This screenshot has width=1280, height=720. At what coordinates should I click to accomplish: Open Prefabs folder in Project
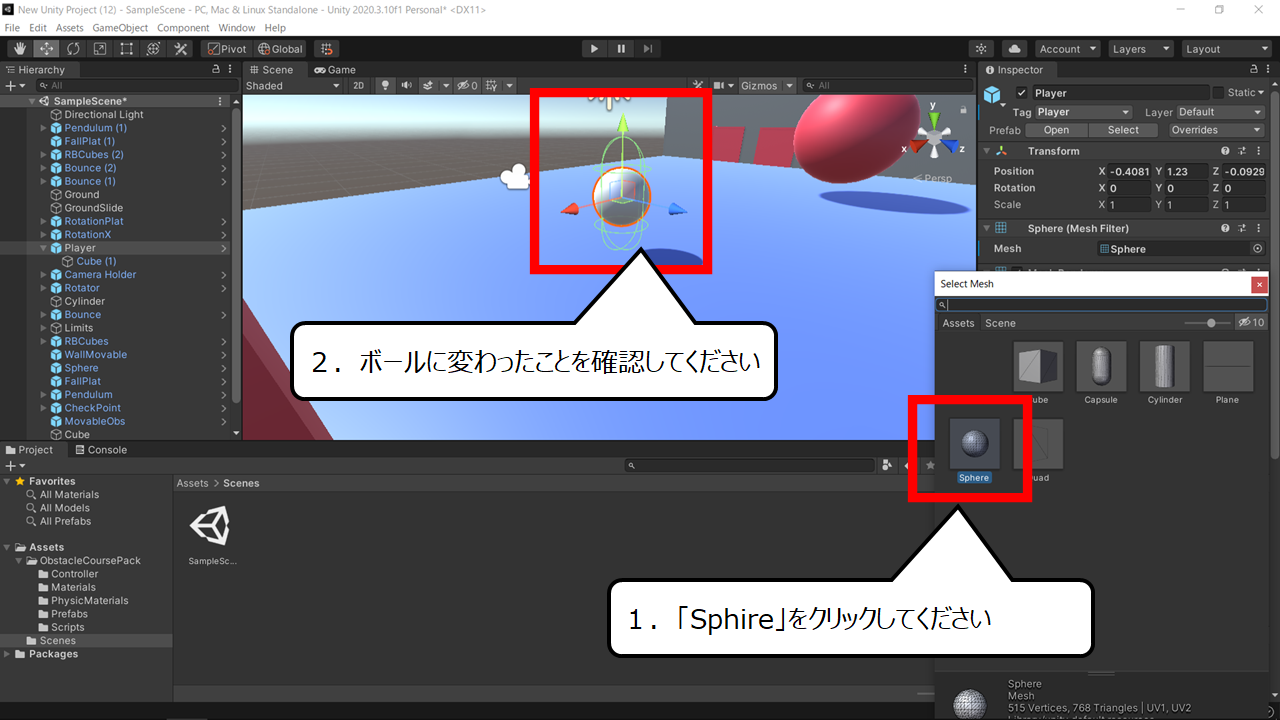coord(69,614)
